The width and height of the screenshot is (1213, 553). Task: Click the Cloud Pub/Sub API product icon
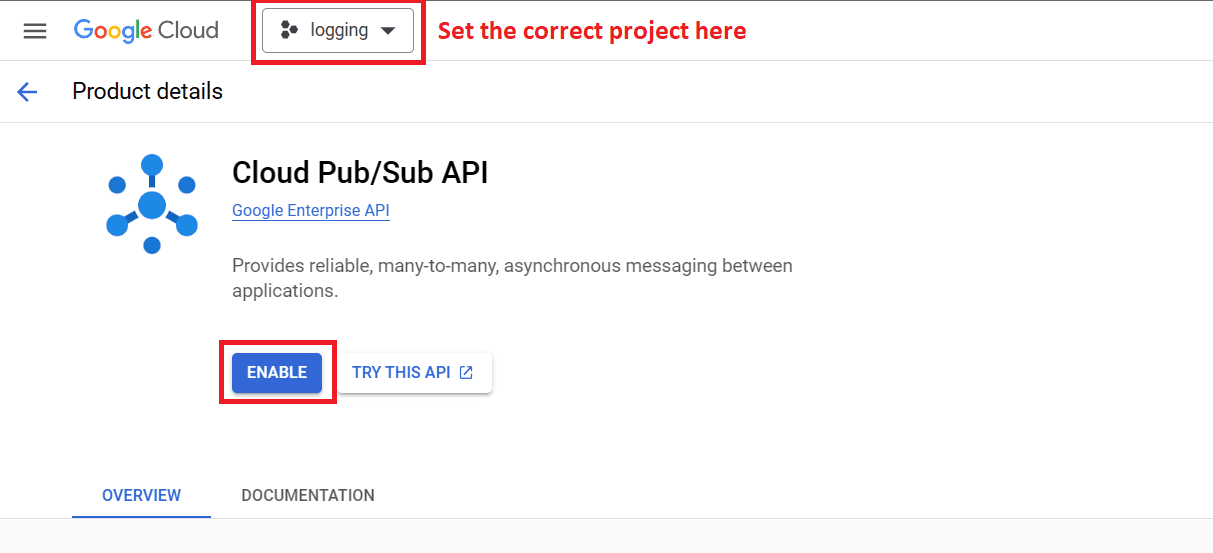(152, 204)
